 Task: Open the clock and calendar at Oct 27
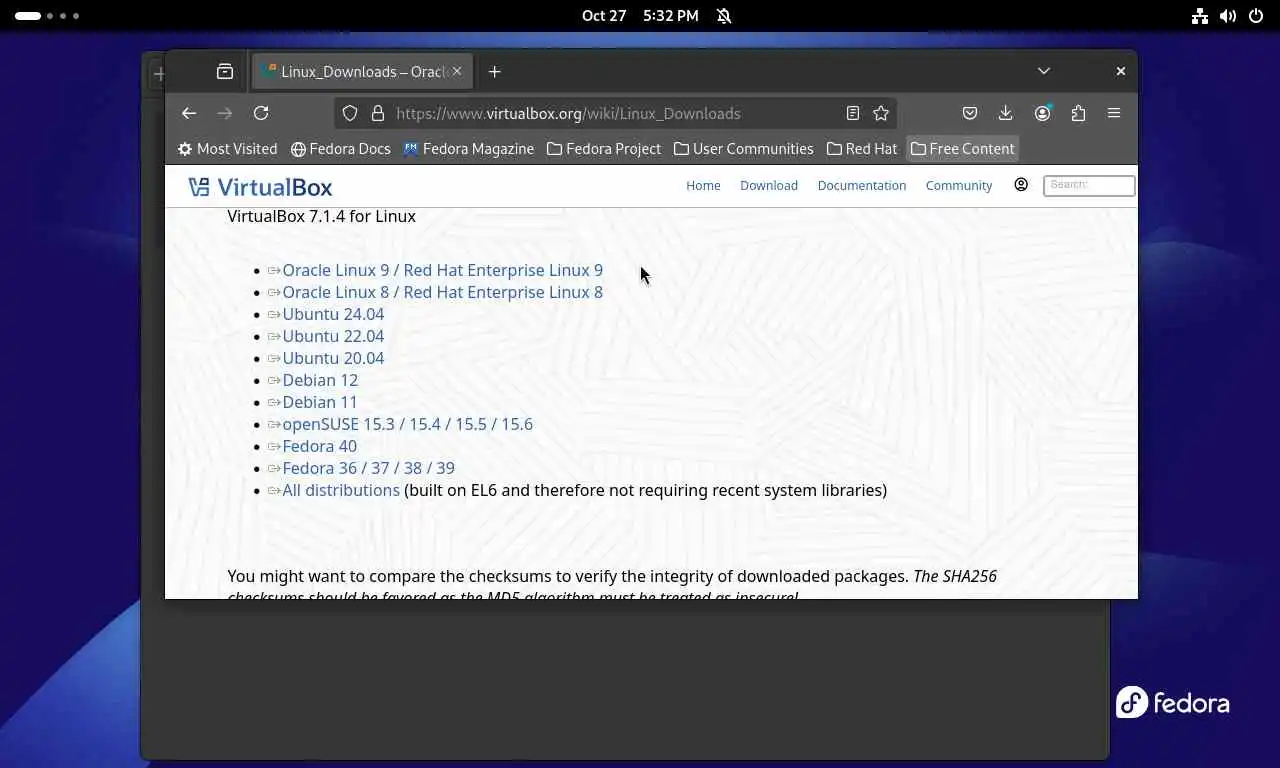point(640,16)
